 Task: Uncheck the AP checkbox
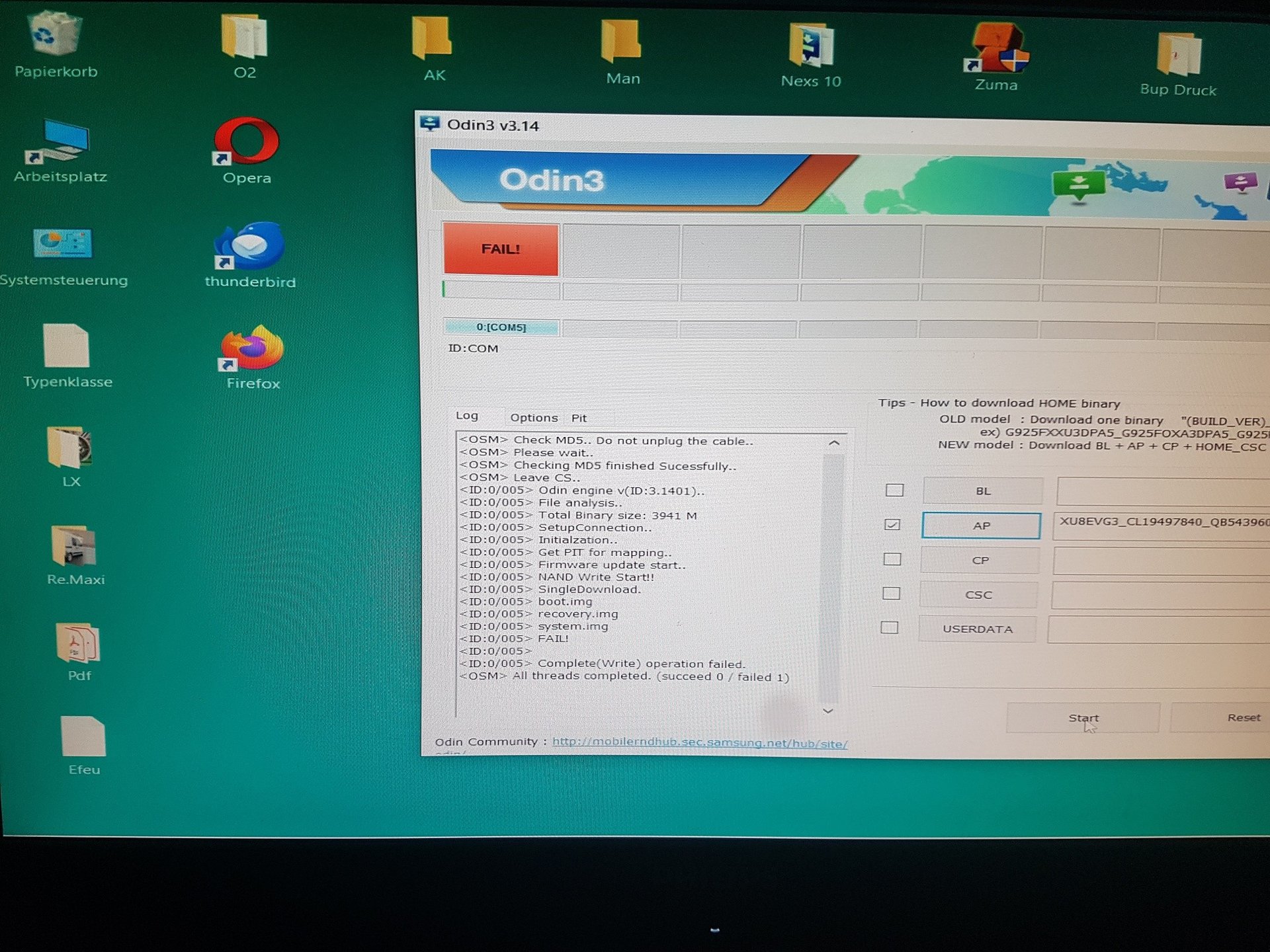pos(892,524)
